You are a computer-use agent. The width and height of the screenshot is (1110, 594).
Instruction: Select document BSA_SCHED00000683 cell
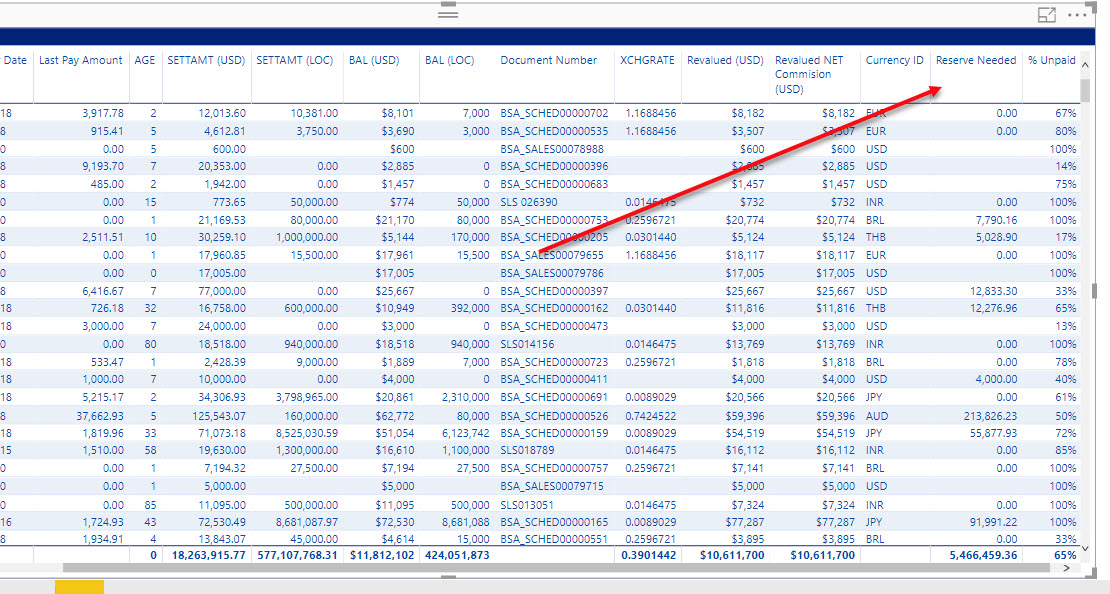[554, 184]
